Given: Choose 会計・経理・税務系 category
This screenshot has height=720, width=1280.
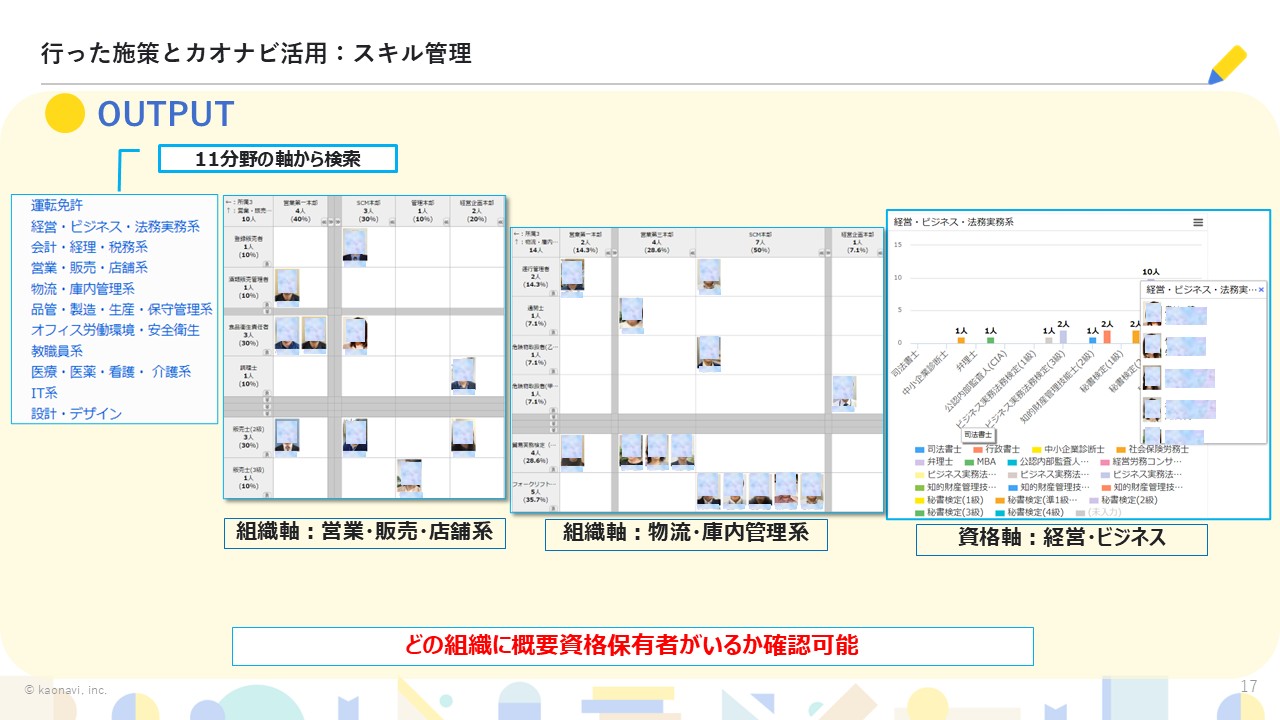Looking at the screenshot, I should coord(89,247).
